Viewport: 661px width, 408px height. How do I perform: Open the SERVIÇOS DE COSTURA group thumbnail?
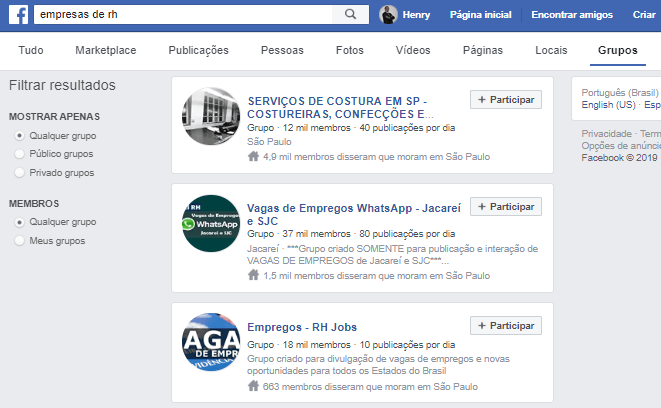tap(211, 116)
